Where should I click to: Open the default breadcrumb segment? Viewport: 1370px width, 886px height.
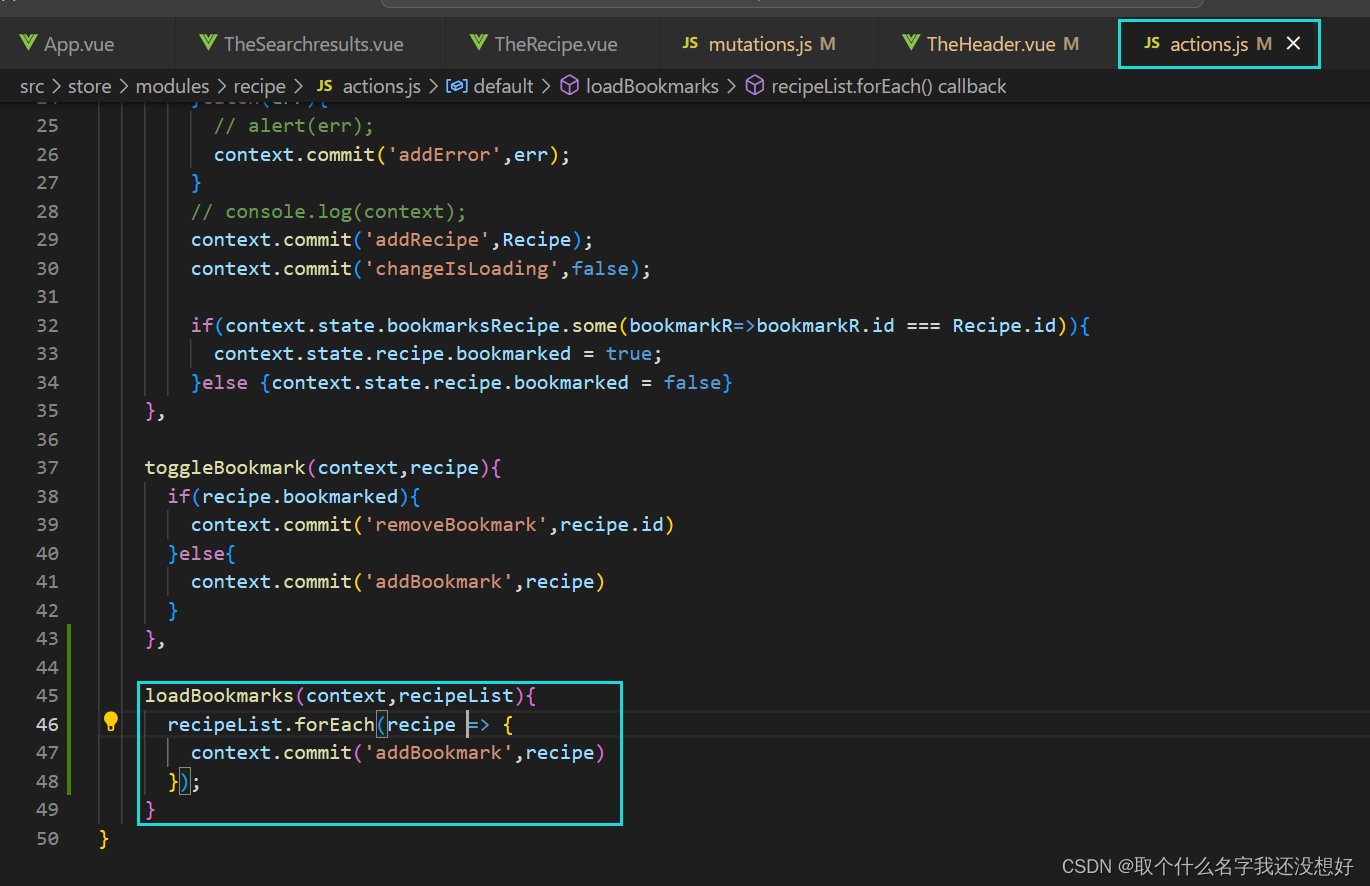[x=504, y=86]
